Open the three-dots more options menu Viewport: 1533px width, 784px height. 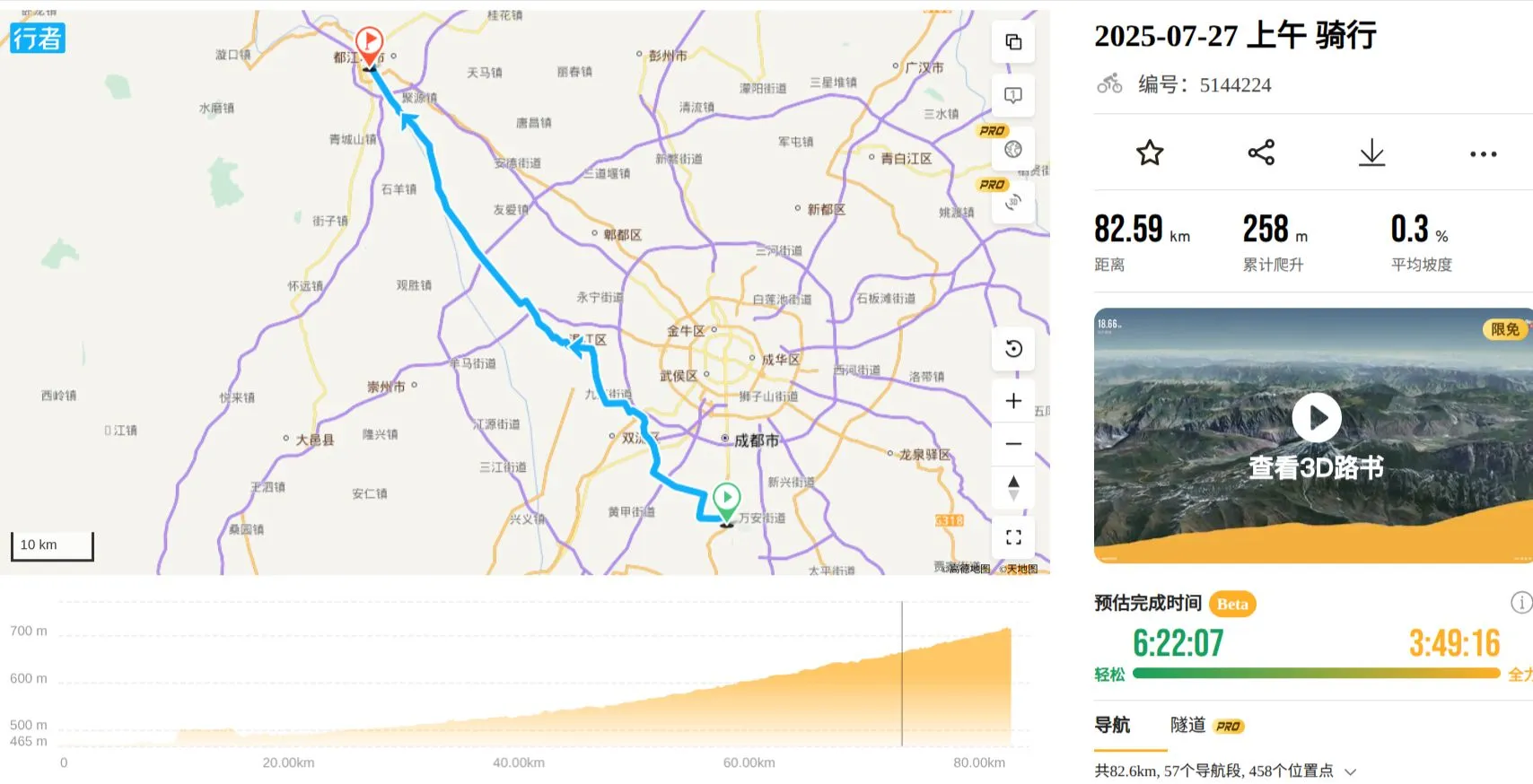pos(1483,154)
